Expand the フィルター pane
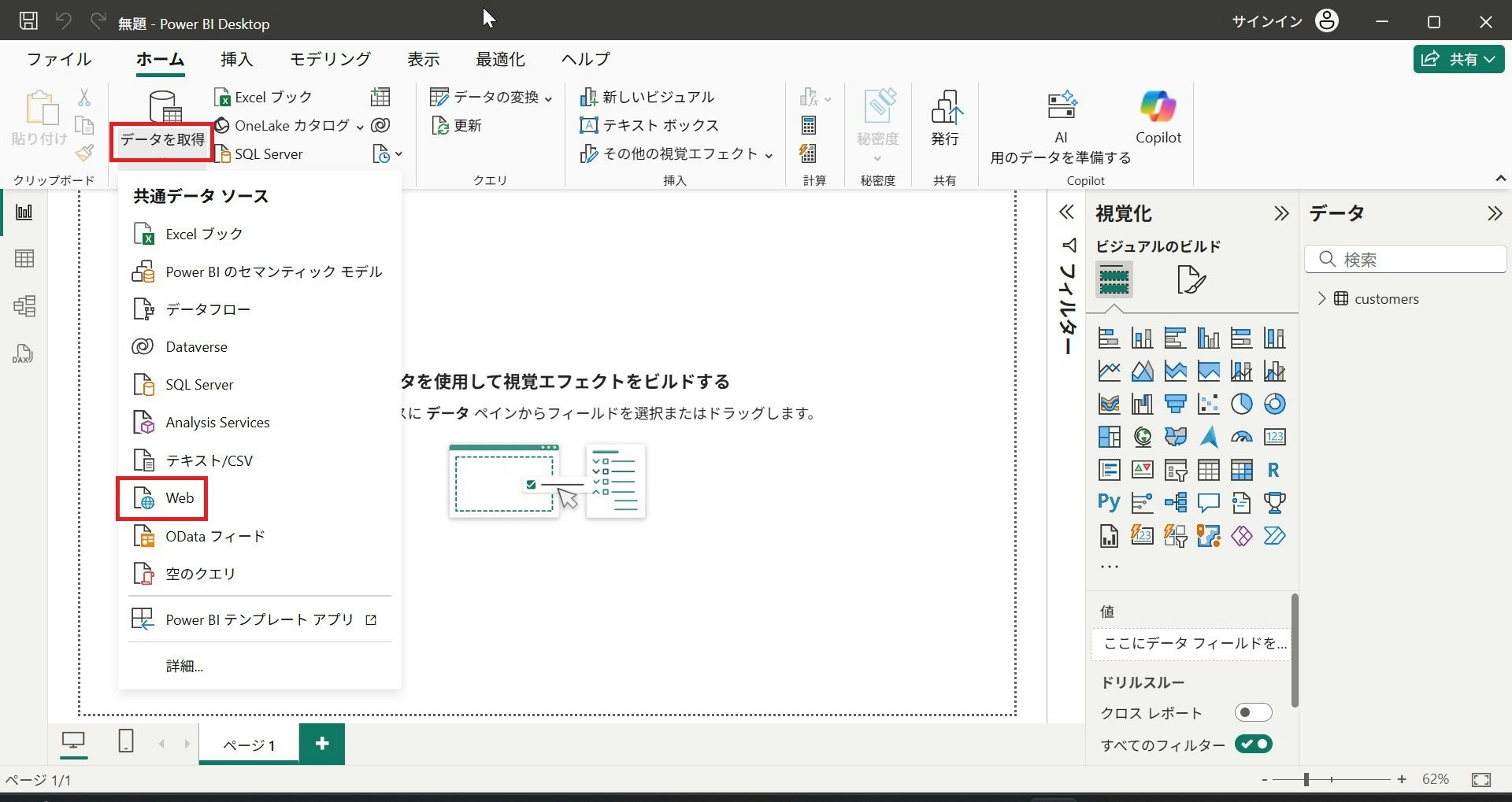Image resolution: width=1512 pixels, height=802 pixels. (x=1066, y=213)
